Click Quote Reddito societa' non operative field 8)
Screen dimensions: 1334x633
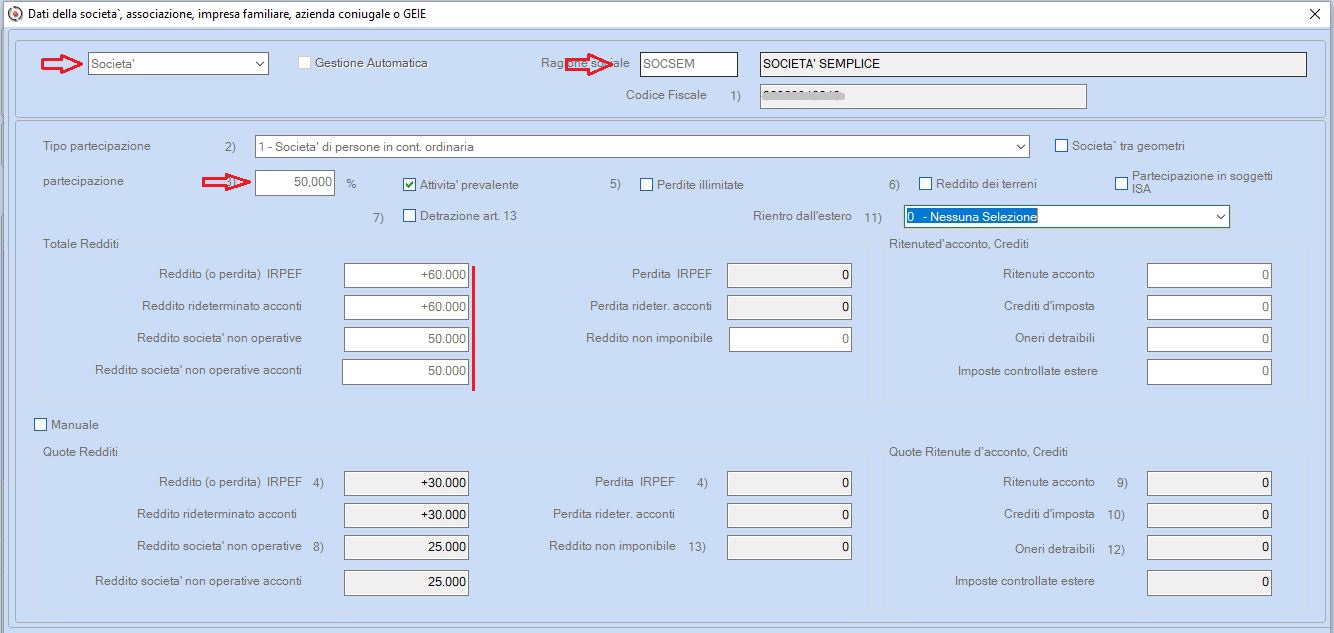406,547
